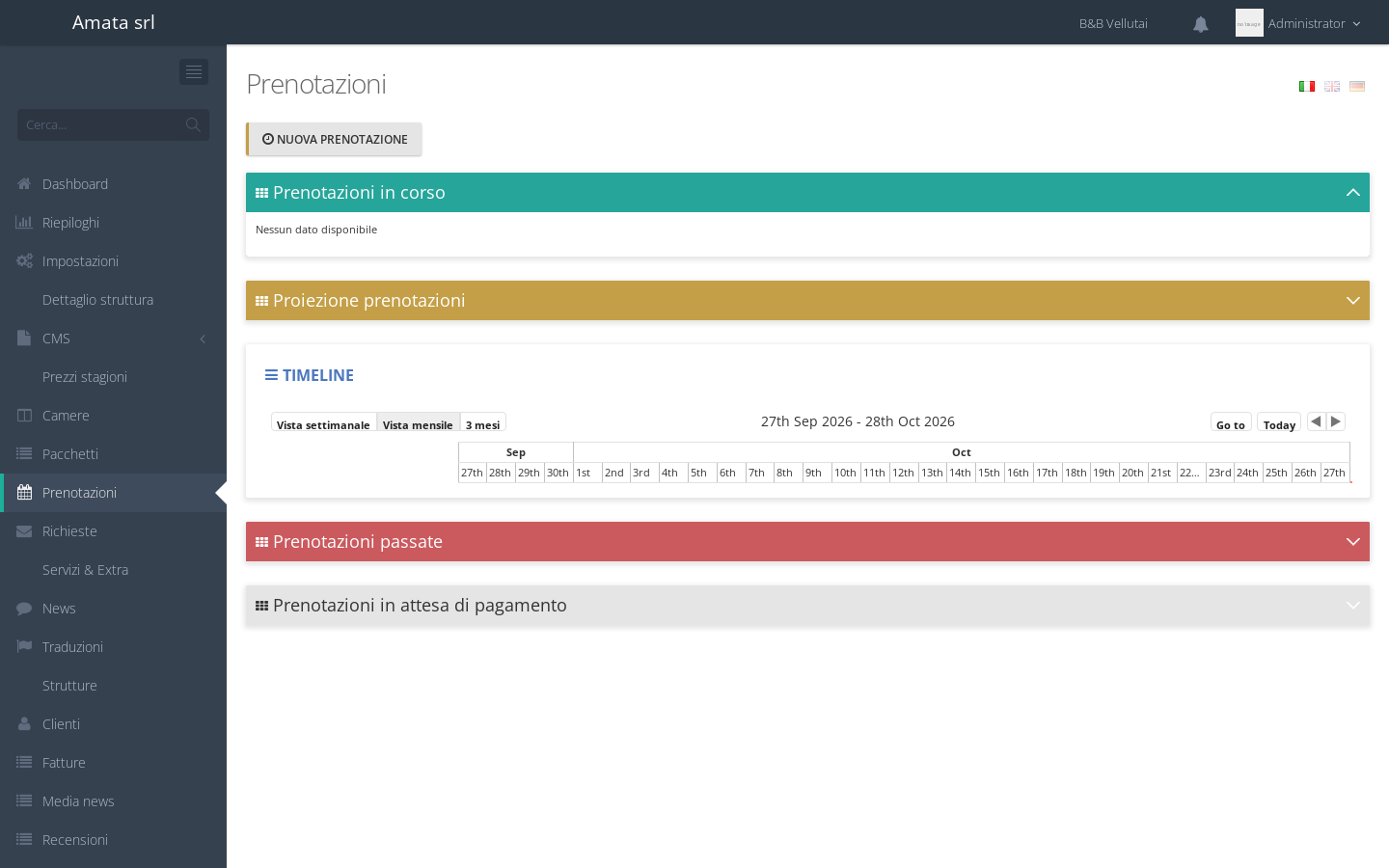This screenshot has width=1389, height=868.
Task: Open Traduzioni in sidebar
Action: click(114, 647)
